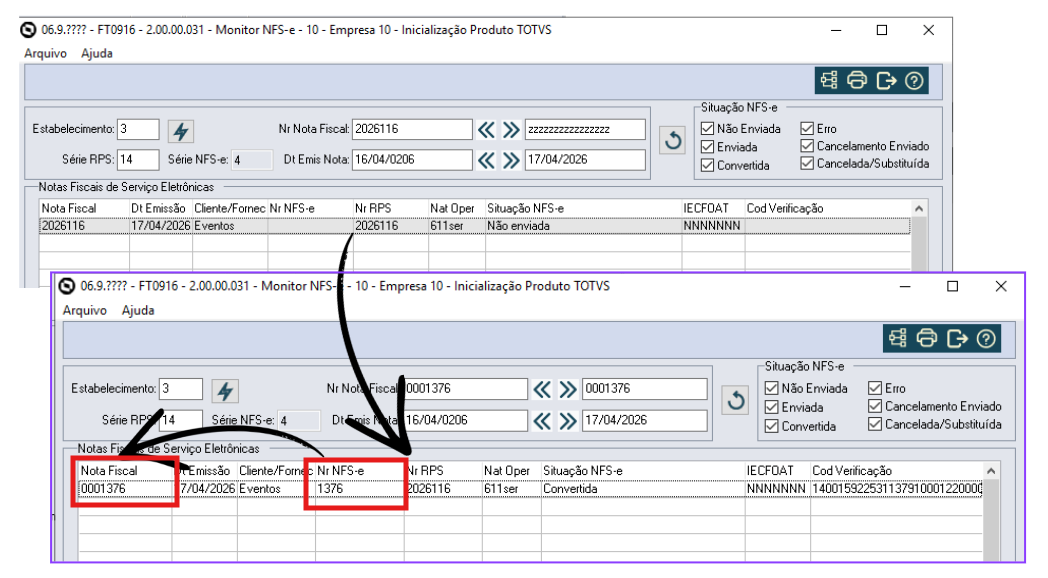The height and width of the screenshot is (578, 1048).
Task: Click the printer icon in front window toolbar
Action: pos(926,338)
